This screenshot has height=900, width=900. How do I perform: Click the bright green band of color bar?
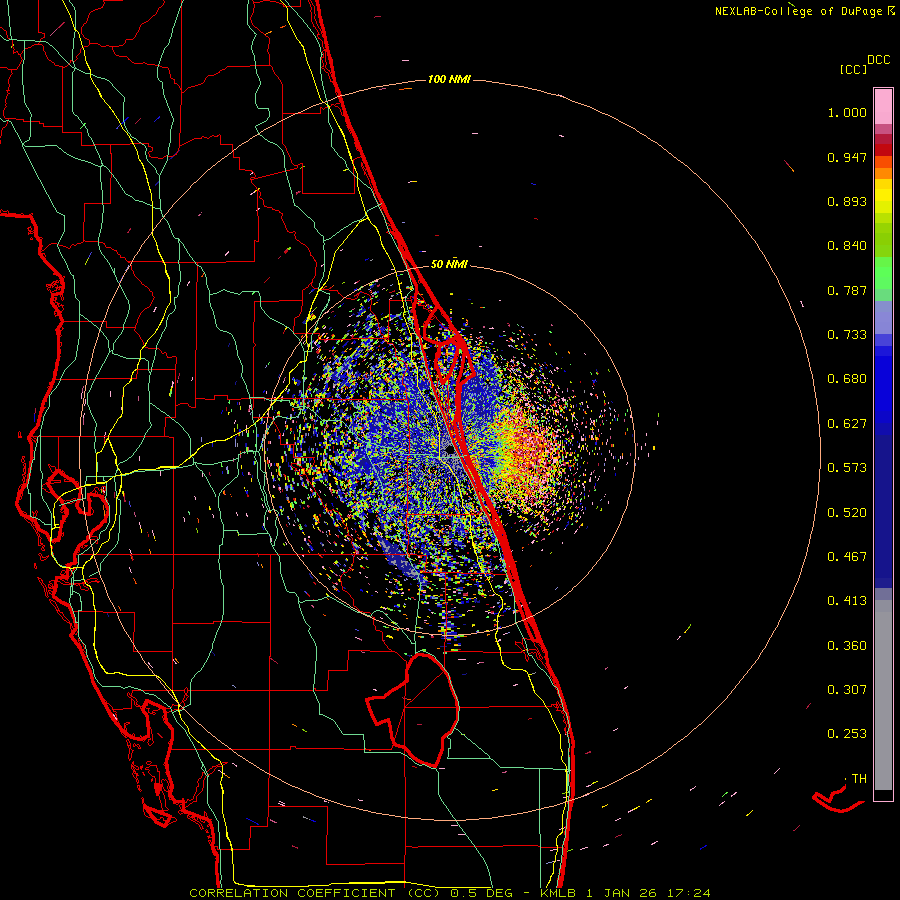(883, 273)
